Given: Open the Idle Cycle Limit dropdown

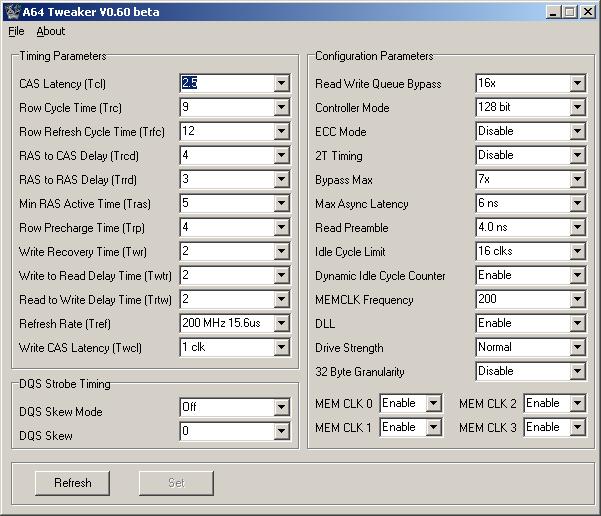Looking at the screenshot, I should pos(577,251).
